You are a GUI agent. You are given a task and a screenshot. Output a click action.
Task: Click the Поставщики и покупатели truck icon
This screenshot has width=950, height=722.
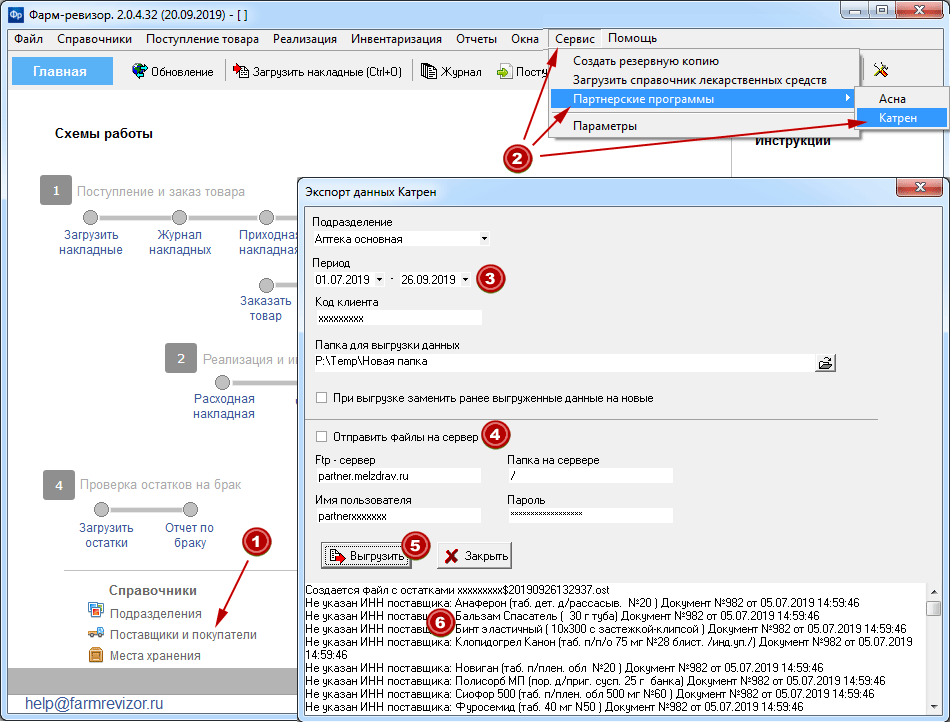[x=96, y=633]
